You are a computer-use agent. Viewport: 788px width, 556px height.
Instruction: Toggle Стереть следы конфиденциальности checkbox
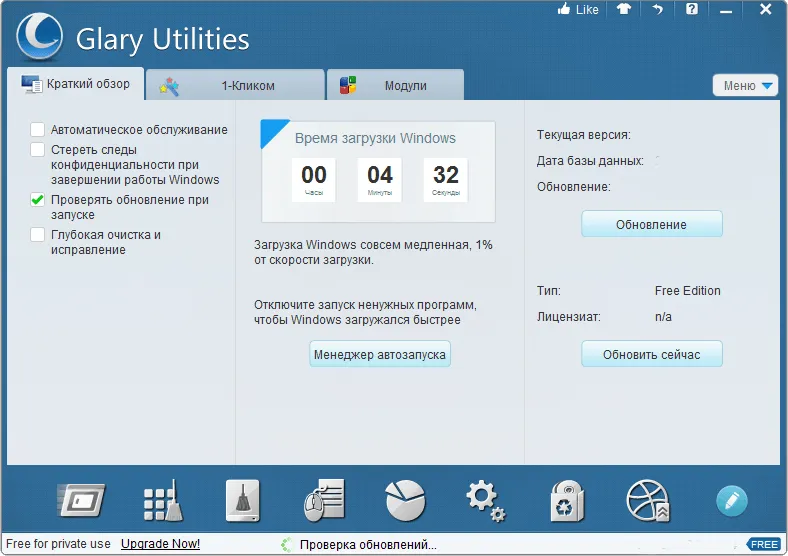(37, 150)
